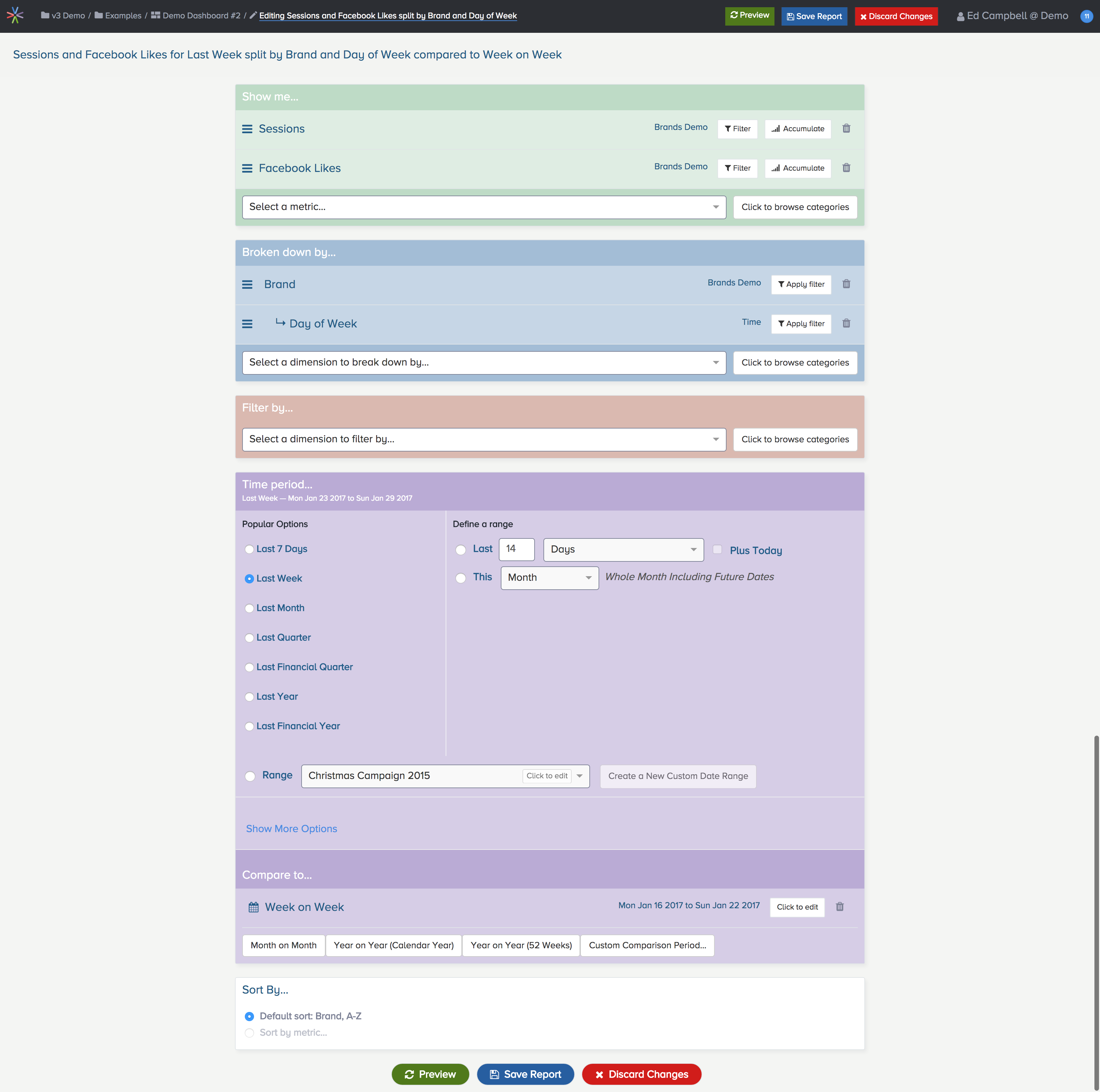Delete the Facebook Likes metric trash icon
Image resolution: width=1100 pixels, height=1092 pixels.
tap(846, 168)
